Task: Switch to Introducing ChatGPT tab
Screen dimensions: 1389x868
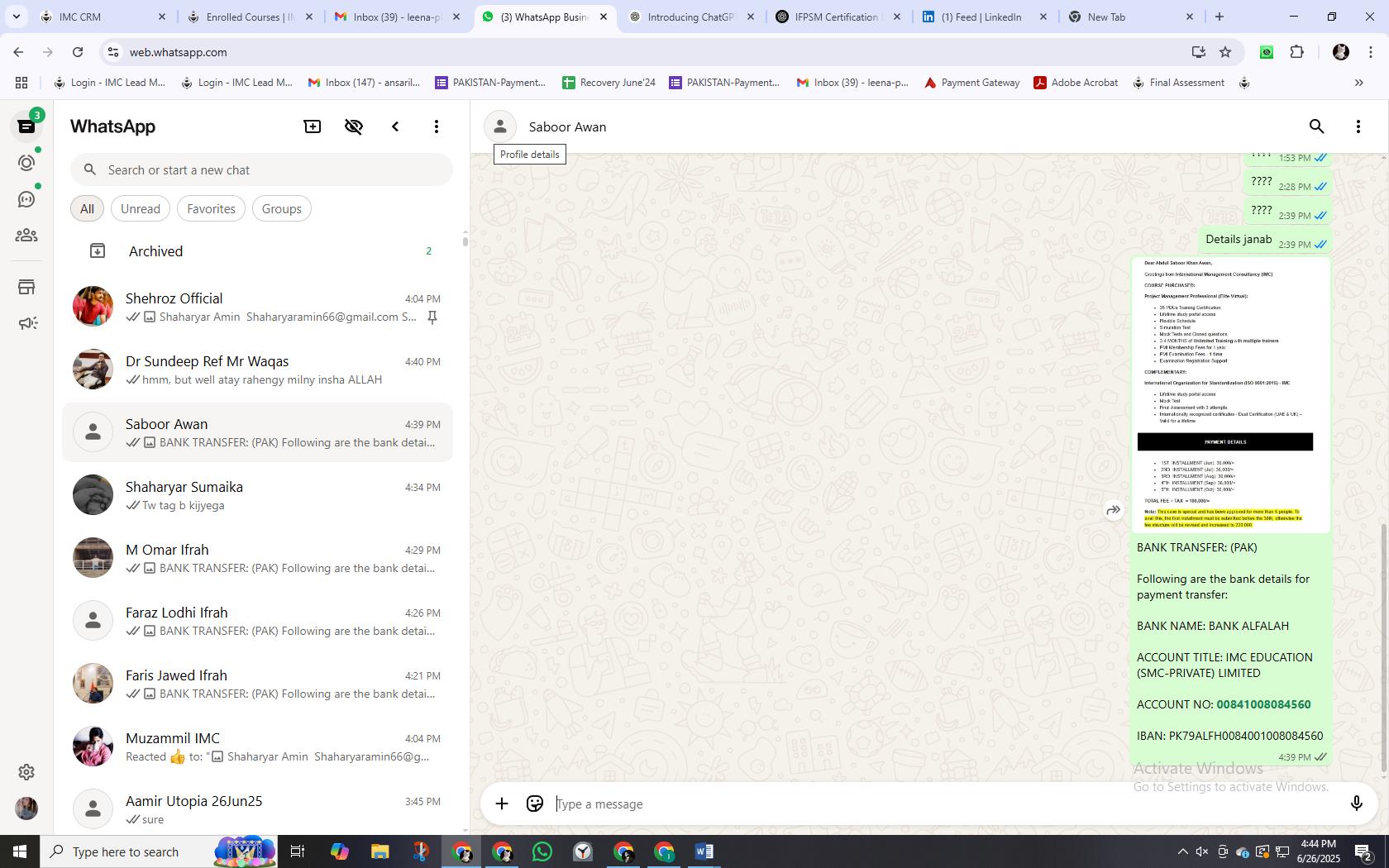Action: click(x=690, y=17)
